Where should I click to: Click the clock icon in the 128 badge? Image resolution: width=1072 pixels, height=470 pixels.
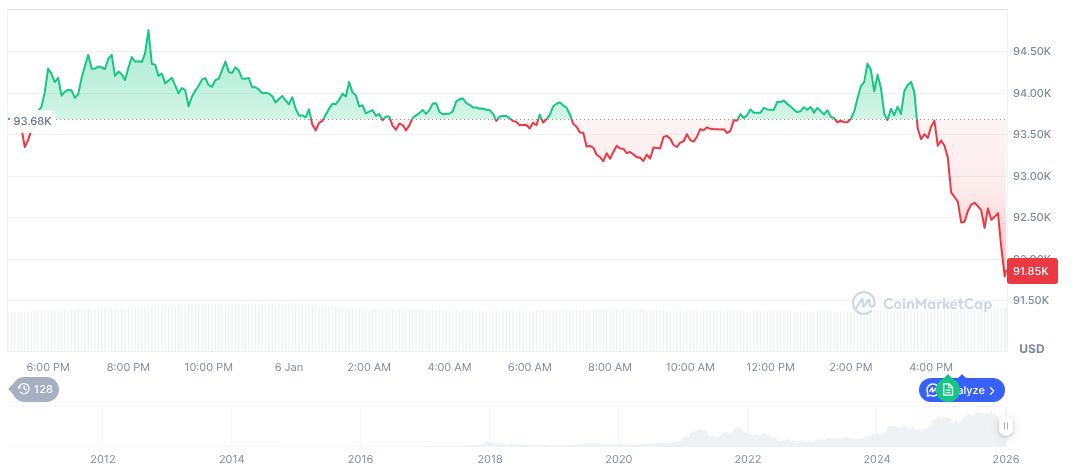pyautogui.click(x=22, y=389)
